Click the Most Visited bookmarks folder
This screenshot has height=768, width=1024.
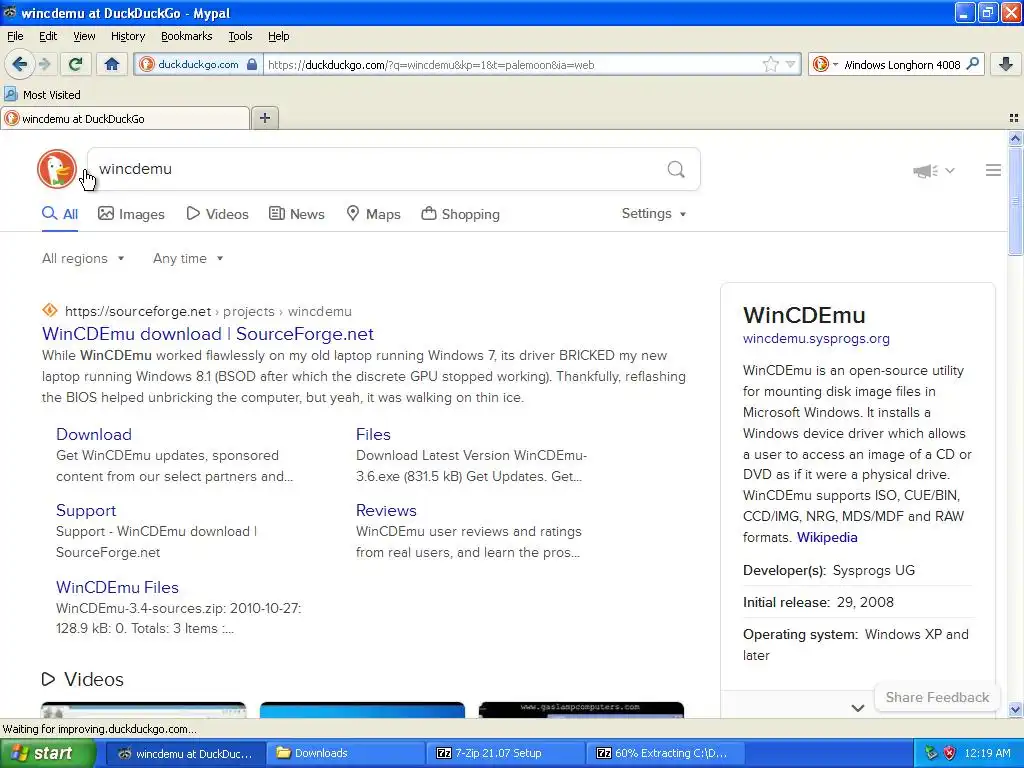43,95
